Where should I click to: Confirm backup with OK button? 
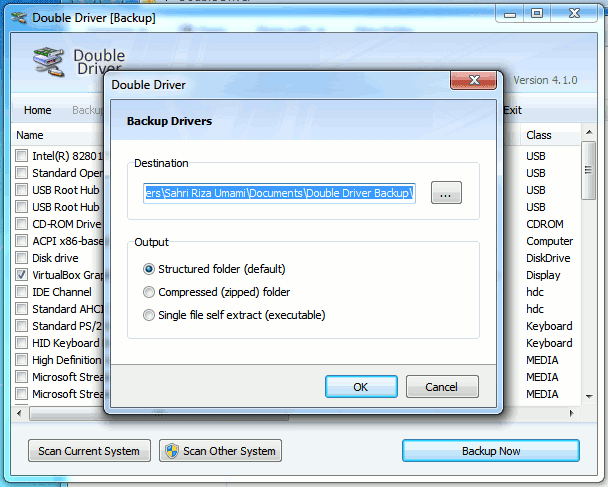point(361,387)
